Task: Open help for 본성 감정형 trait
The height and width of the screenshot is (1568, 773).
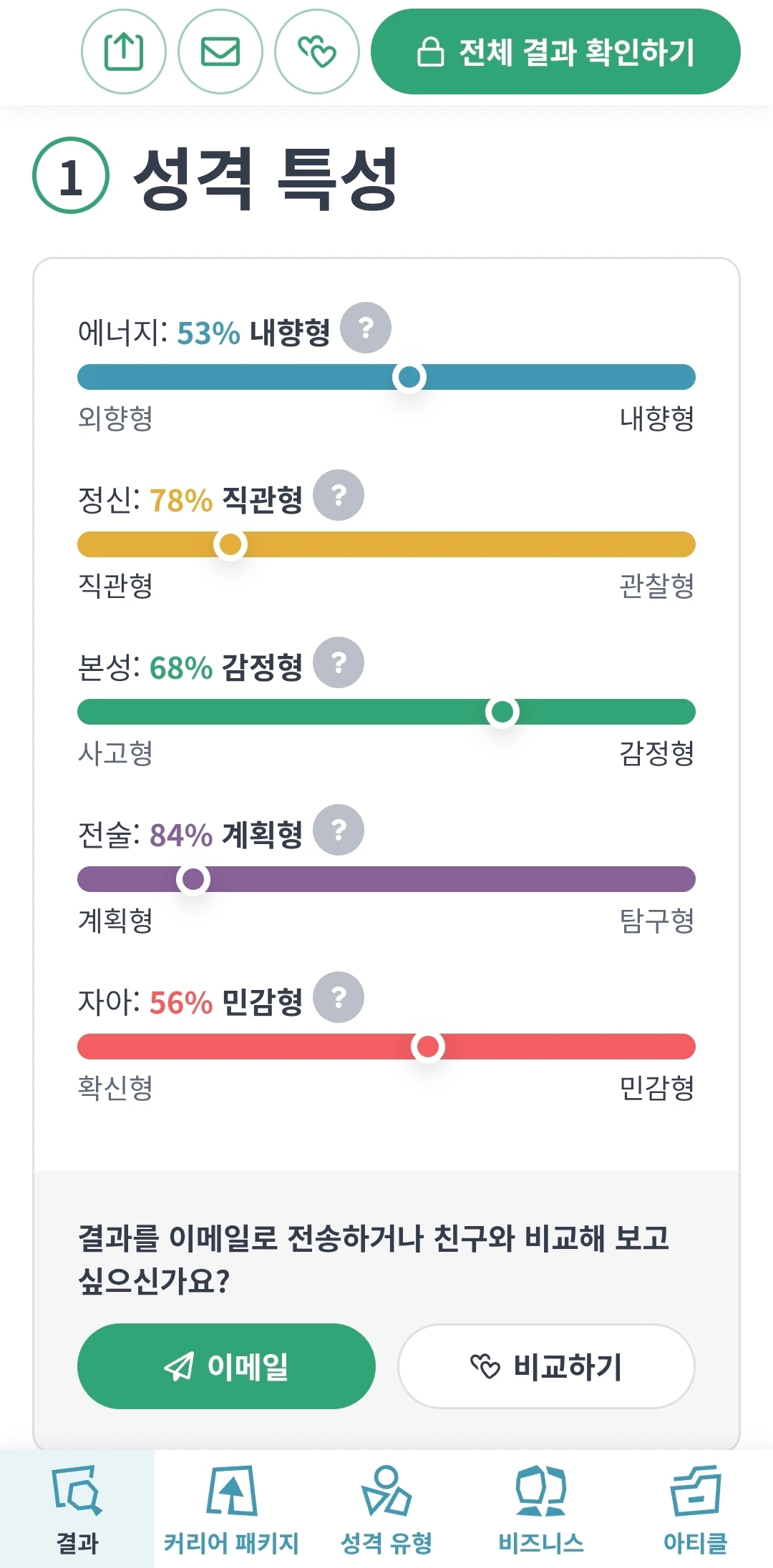Action: pyautogui.click(x=339, y=662)
